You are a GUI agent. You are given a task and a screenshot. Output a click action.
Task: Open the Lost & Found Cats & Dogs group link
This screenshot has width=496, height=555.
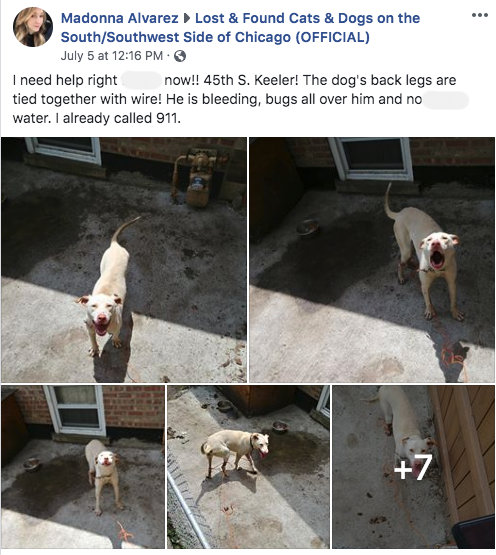click(x=240, y=28)
